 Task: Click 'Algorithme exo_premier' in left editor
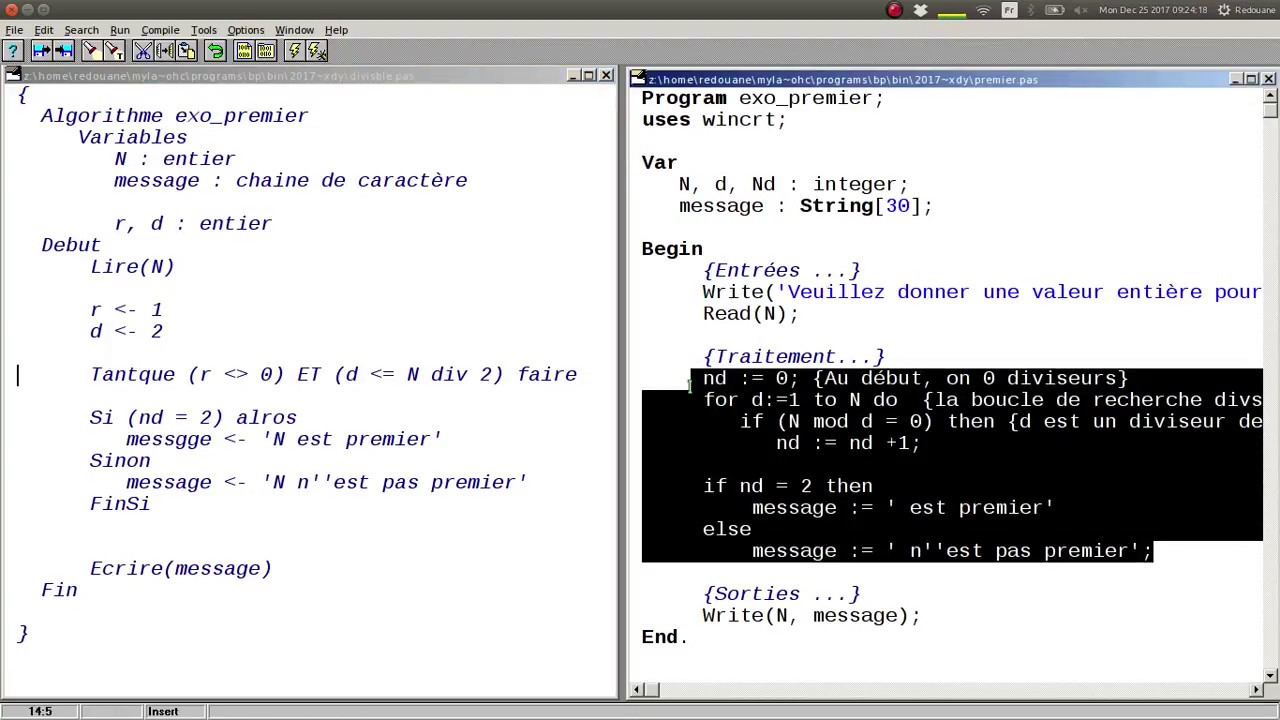pyautogui.click(x=174, y=116)
